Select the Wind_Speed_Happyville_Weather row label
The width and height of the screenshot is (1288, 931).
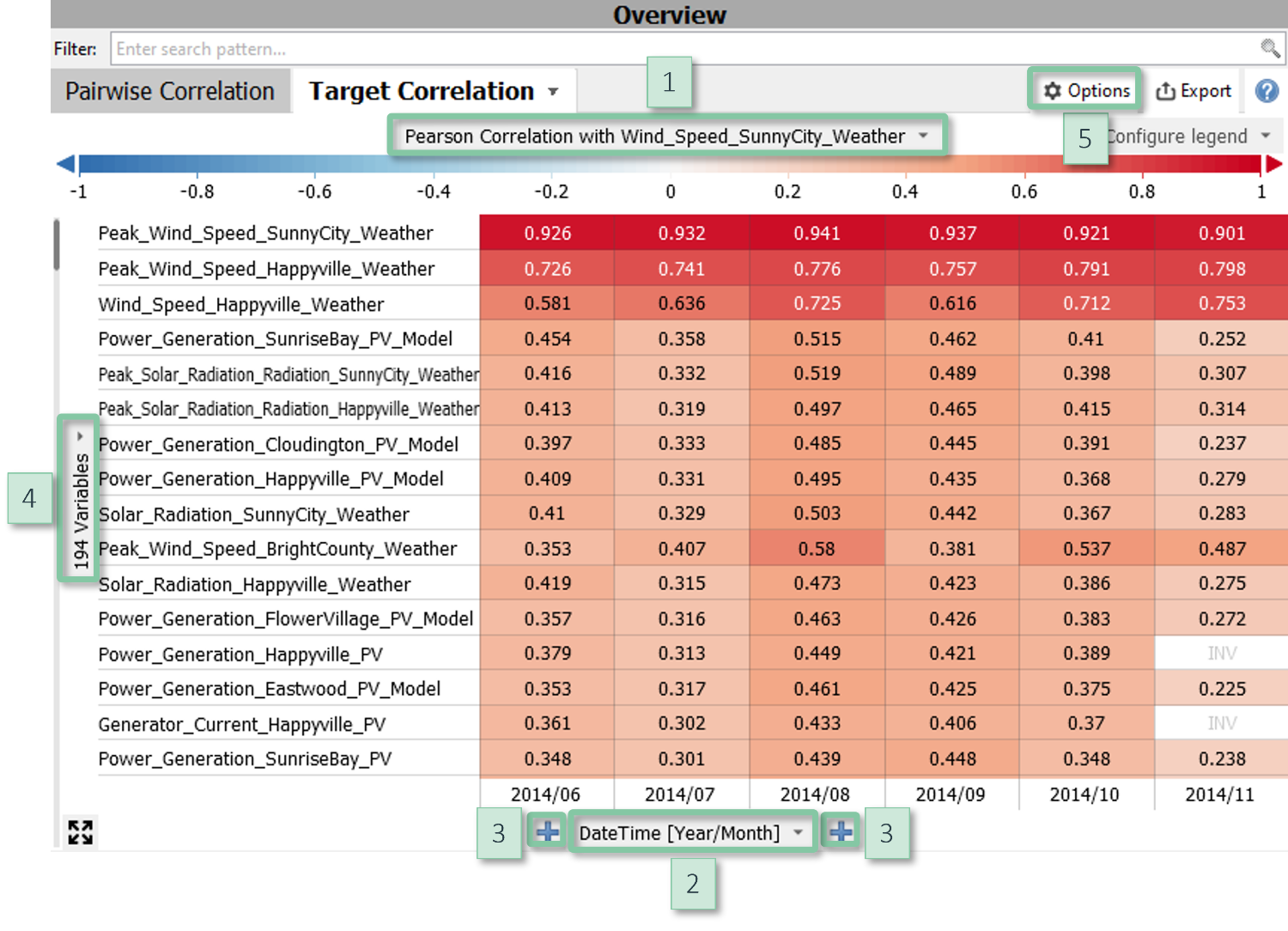[240, 304]
